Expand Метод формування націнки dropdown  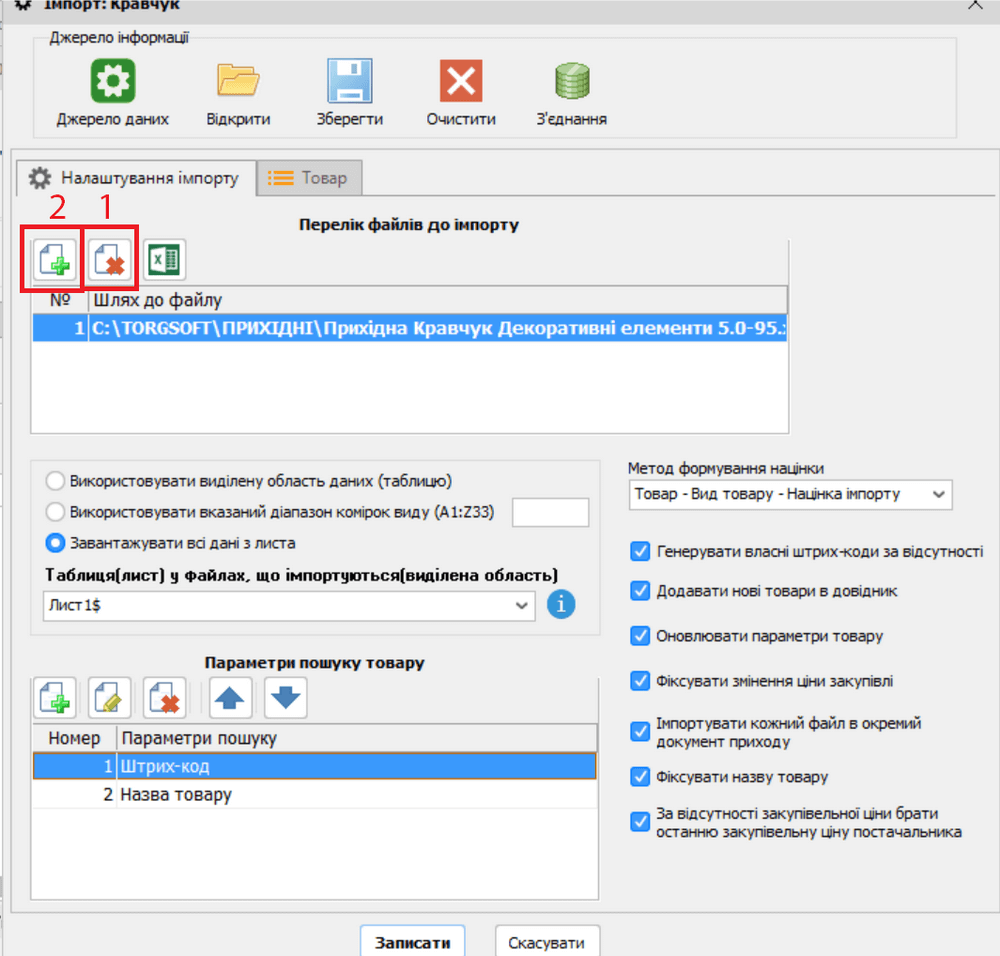[x=790, y=494]
